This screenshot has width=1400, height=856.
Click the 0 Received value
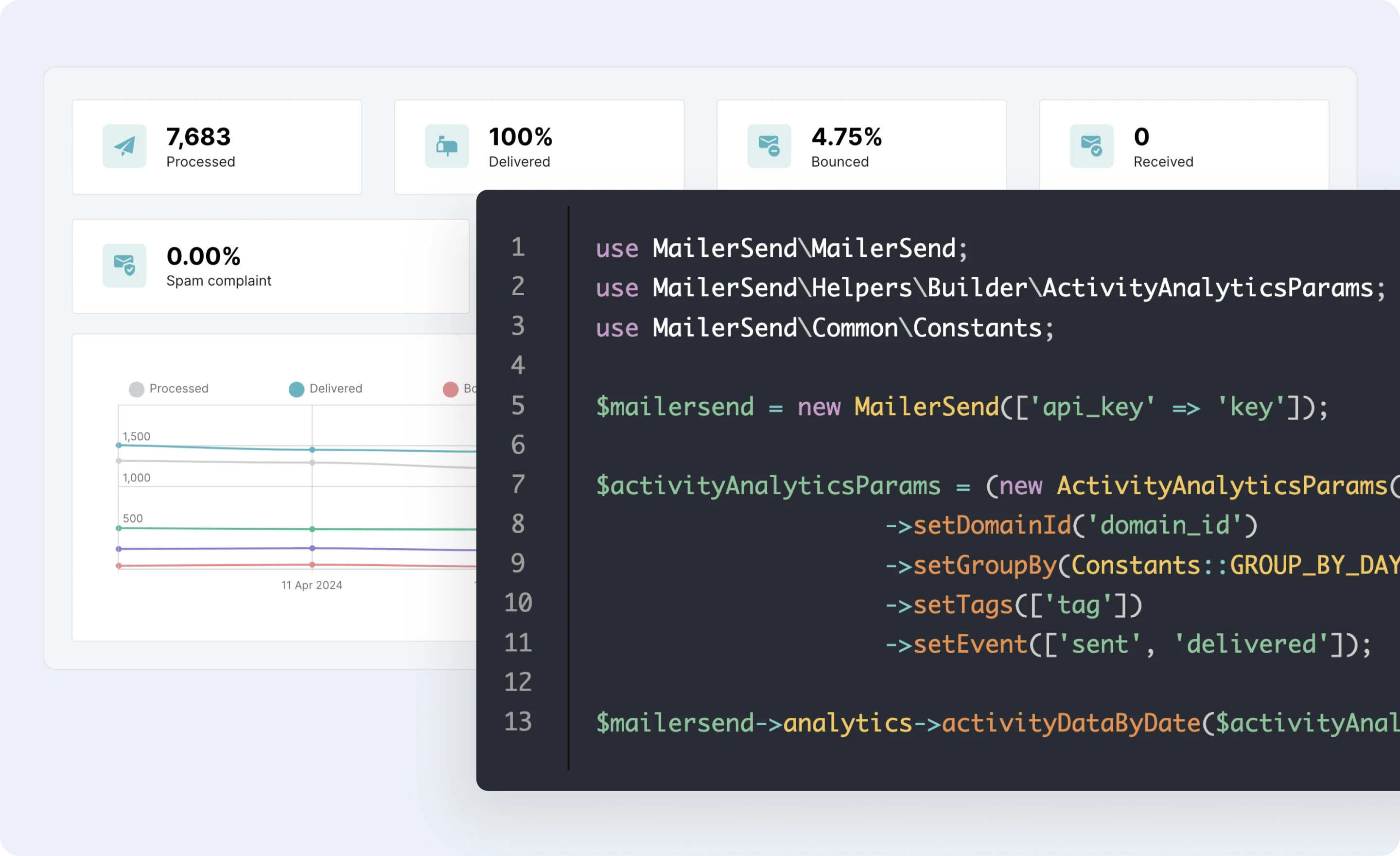pos(1141,136)
